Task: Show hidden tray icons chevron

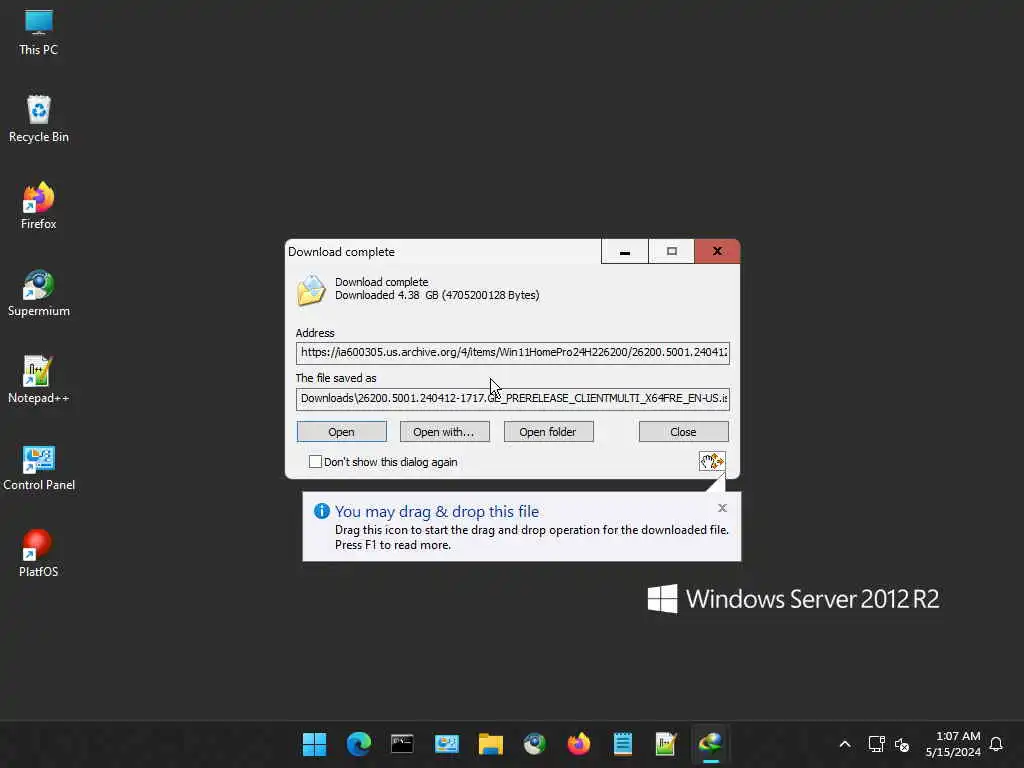Action: click(844, 744)
